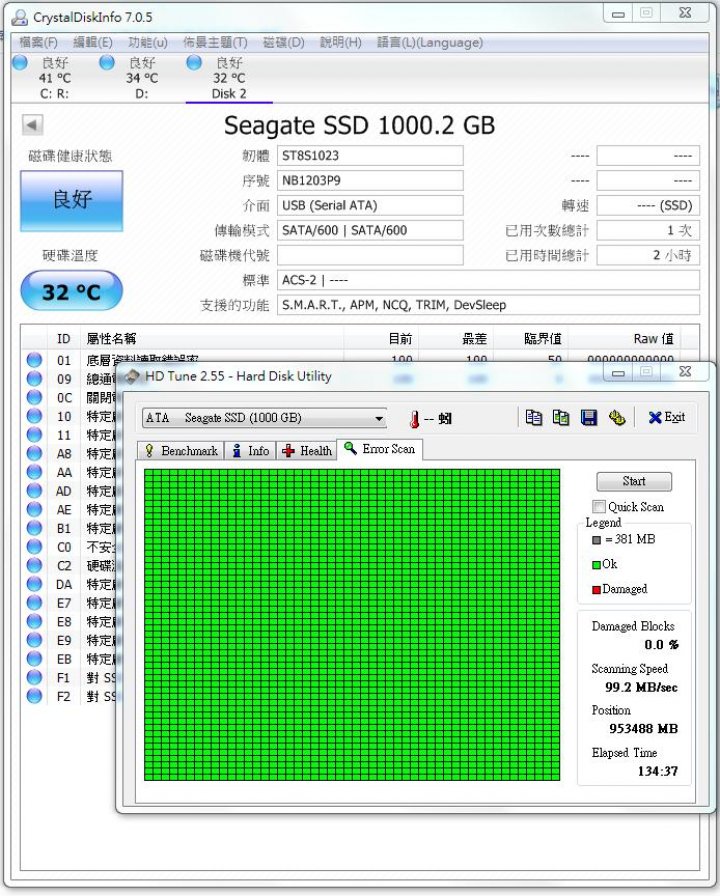Click the HD Tune title bar app icon
This screenshot has height=896, width=720.
point(133,376)
